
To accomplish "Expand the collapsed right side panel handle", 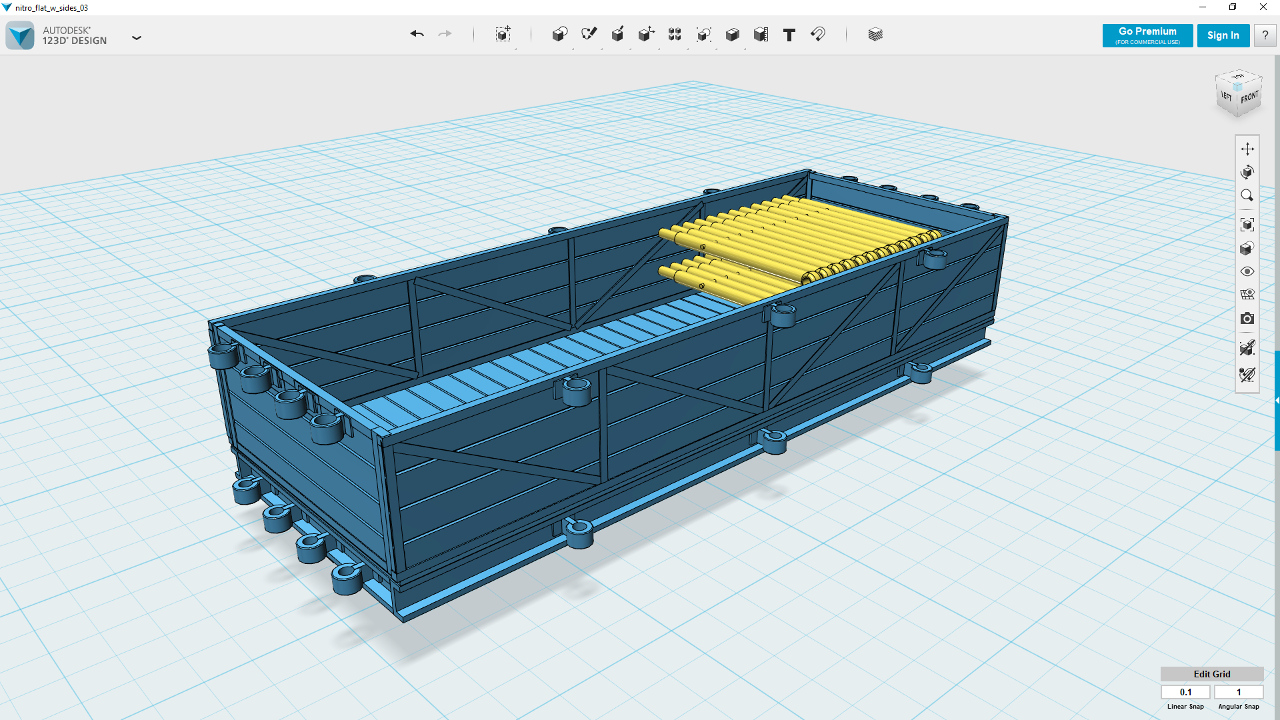I will pyautogui.click(x=1277, y=400).
